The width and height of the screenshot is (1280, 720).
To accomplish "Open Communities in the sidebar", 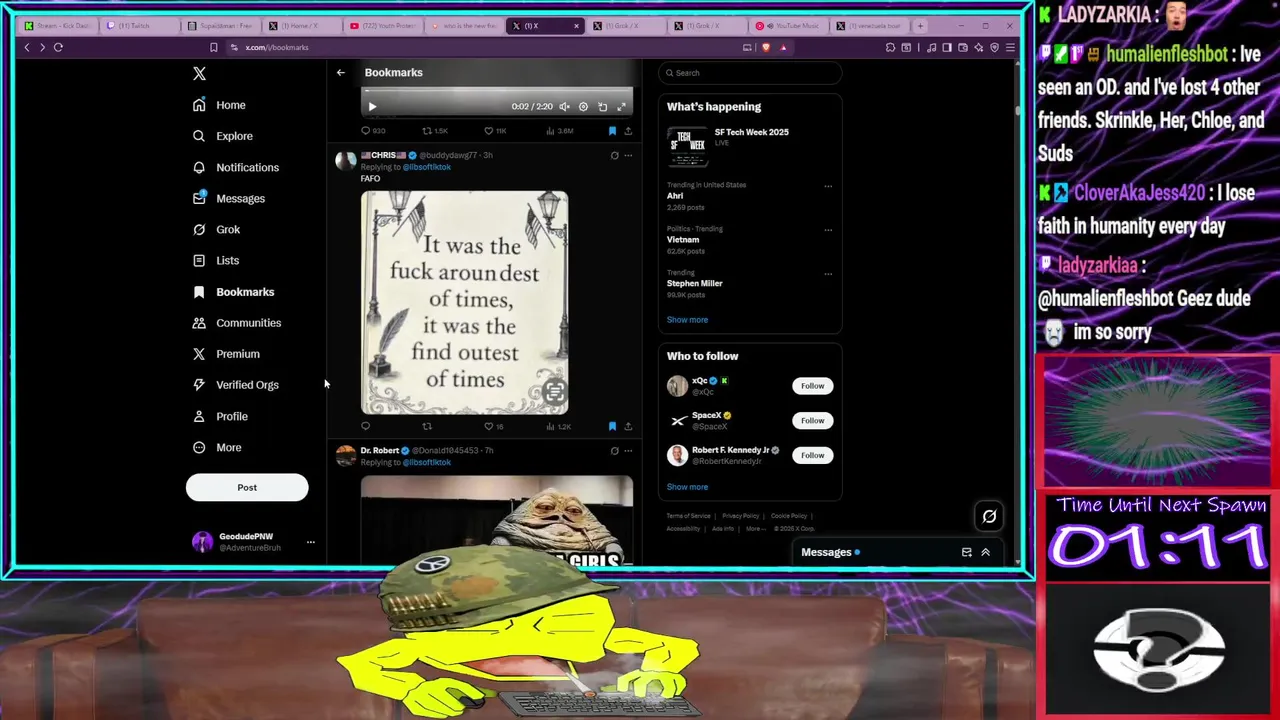I will [x=236, y=323].
